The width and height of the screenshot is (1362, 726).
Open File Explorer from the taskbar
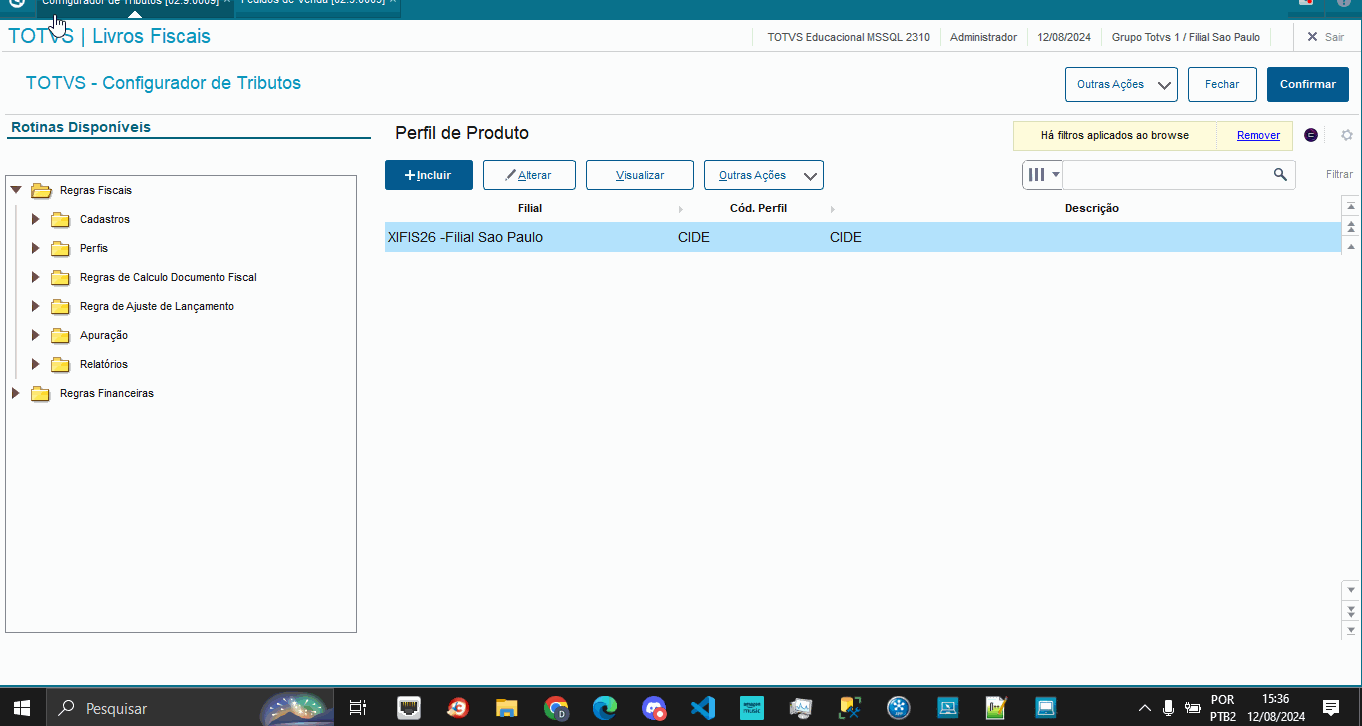[507, 708]
